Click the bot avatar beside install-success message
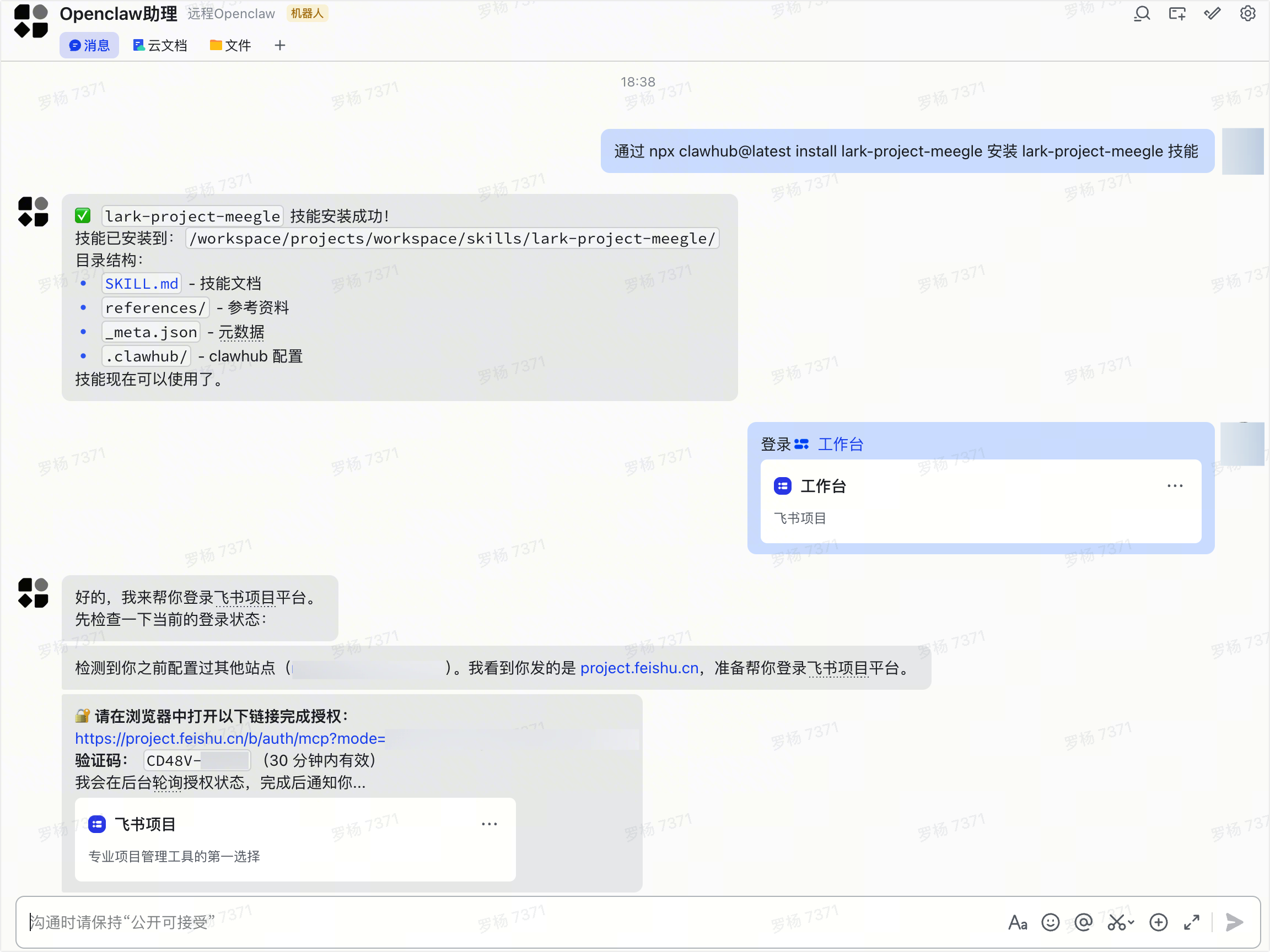This screenshot has width=1270, height=952. (x=33, y=212)
